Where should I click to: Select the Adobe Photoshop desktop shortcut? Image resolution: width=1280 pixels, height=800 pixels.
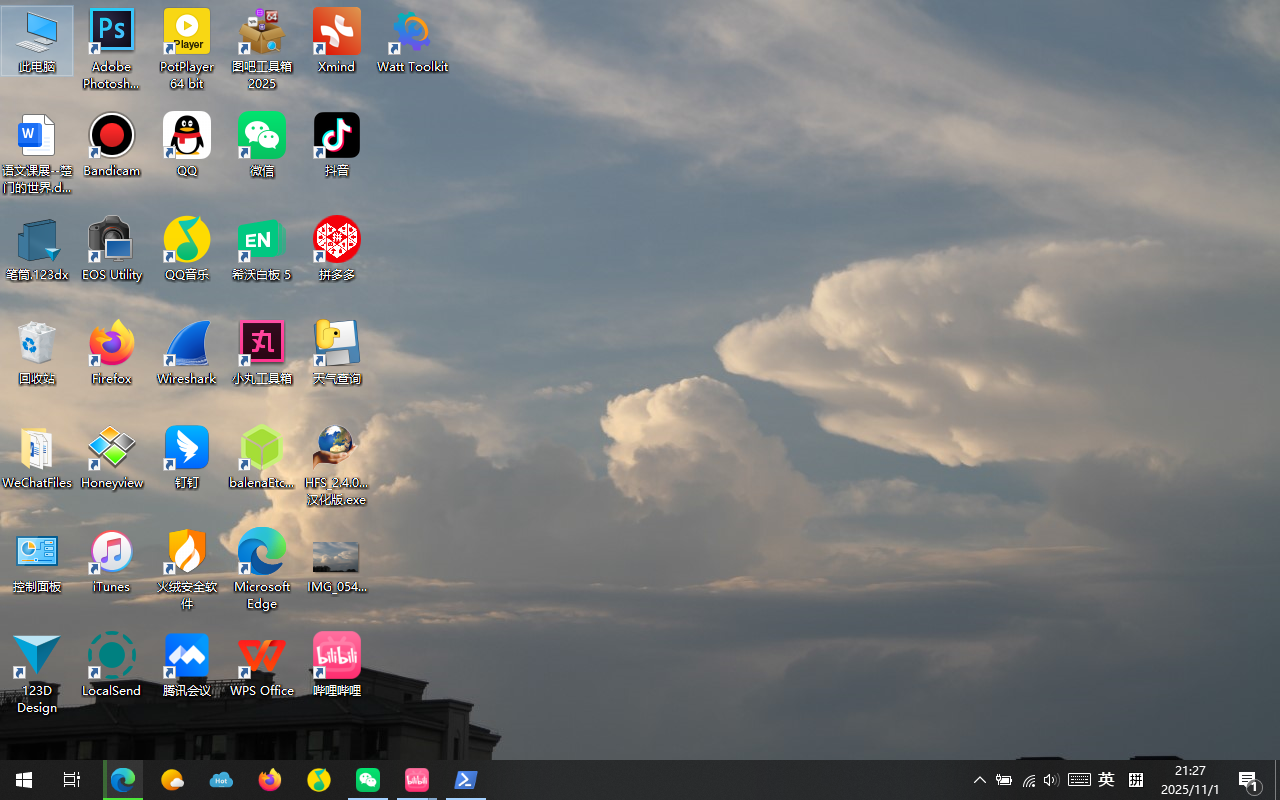click(x=111, y=35)
